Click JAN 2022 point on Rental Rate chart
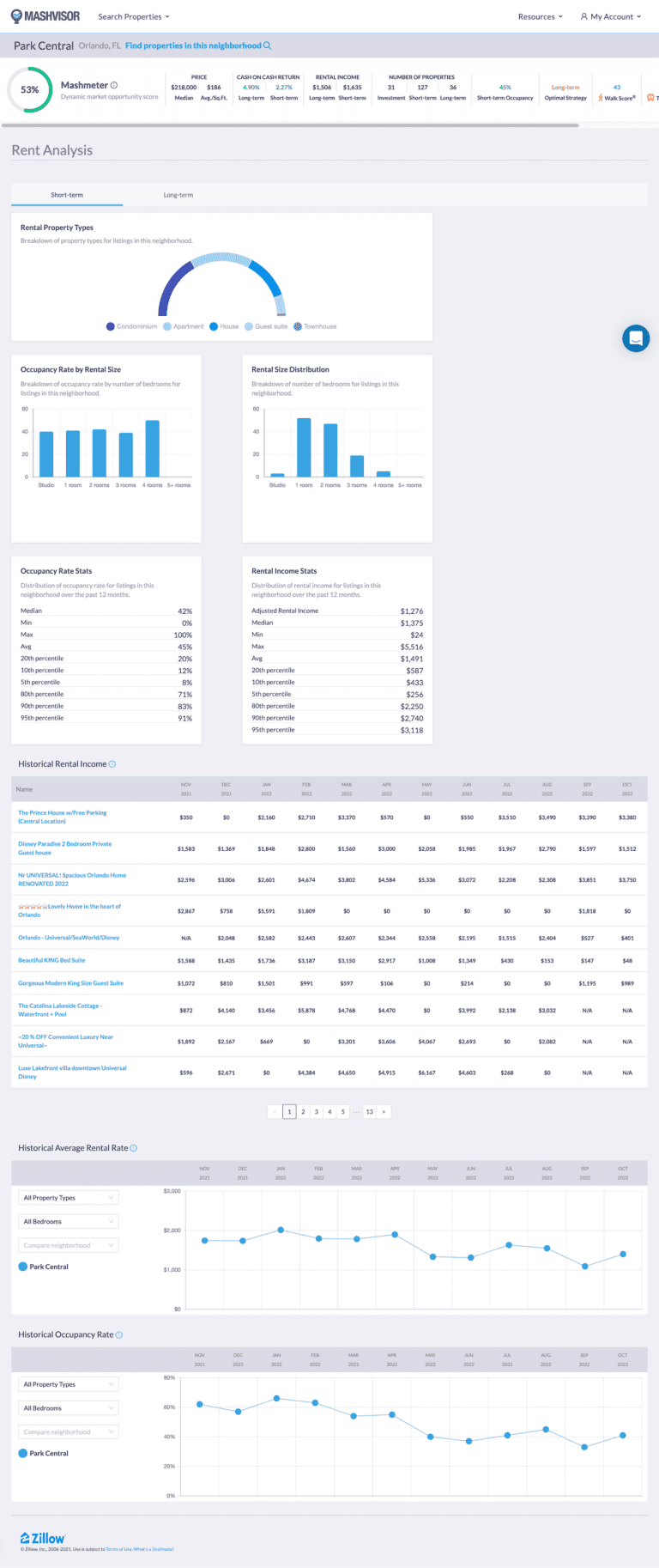 pos(281,1230)
